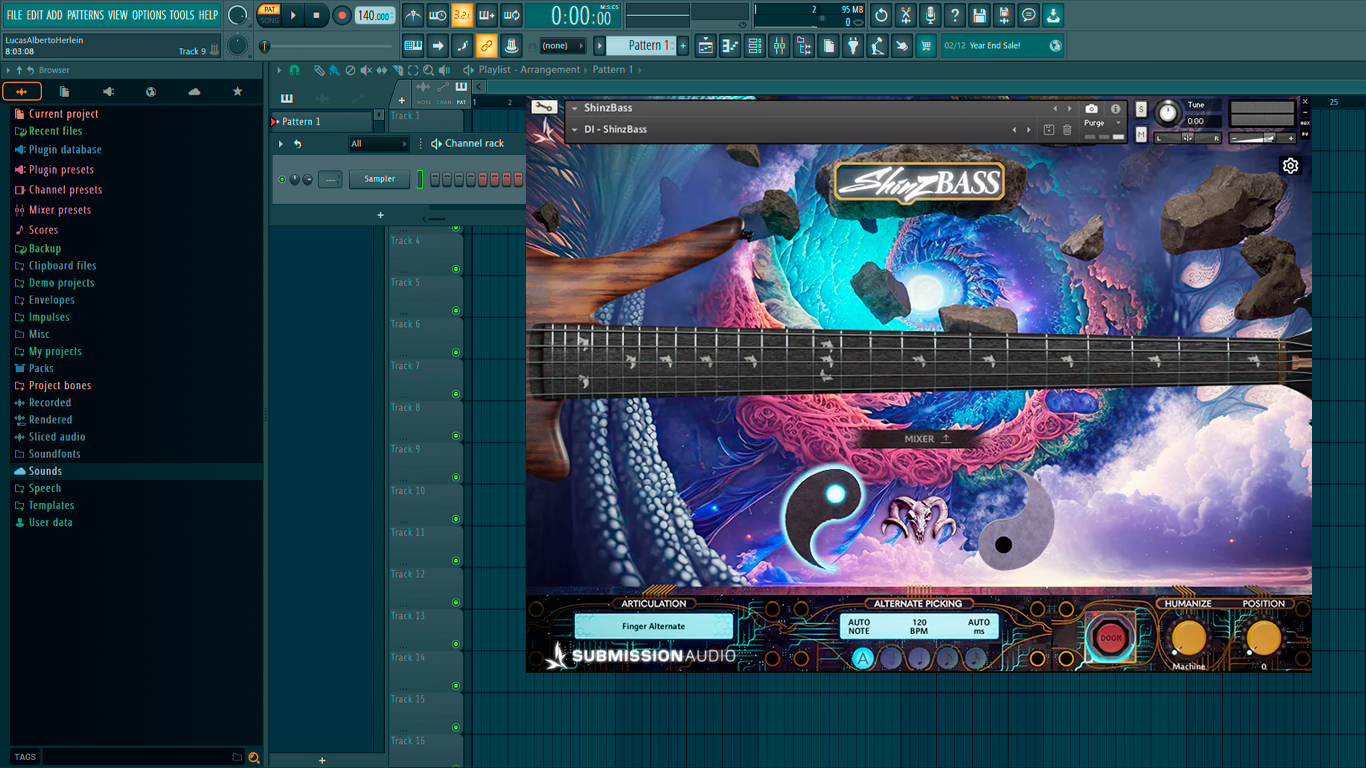This screenshot has width=1366, height=768.
Task: Toggle the 3-2-1 countdown before recording
Action: pos(462,15)
